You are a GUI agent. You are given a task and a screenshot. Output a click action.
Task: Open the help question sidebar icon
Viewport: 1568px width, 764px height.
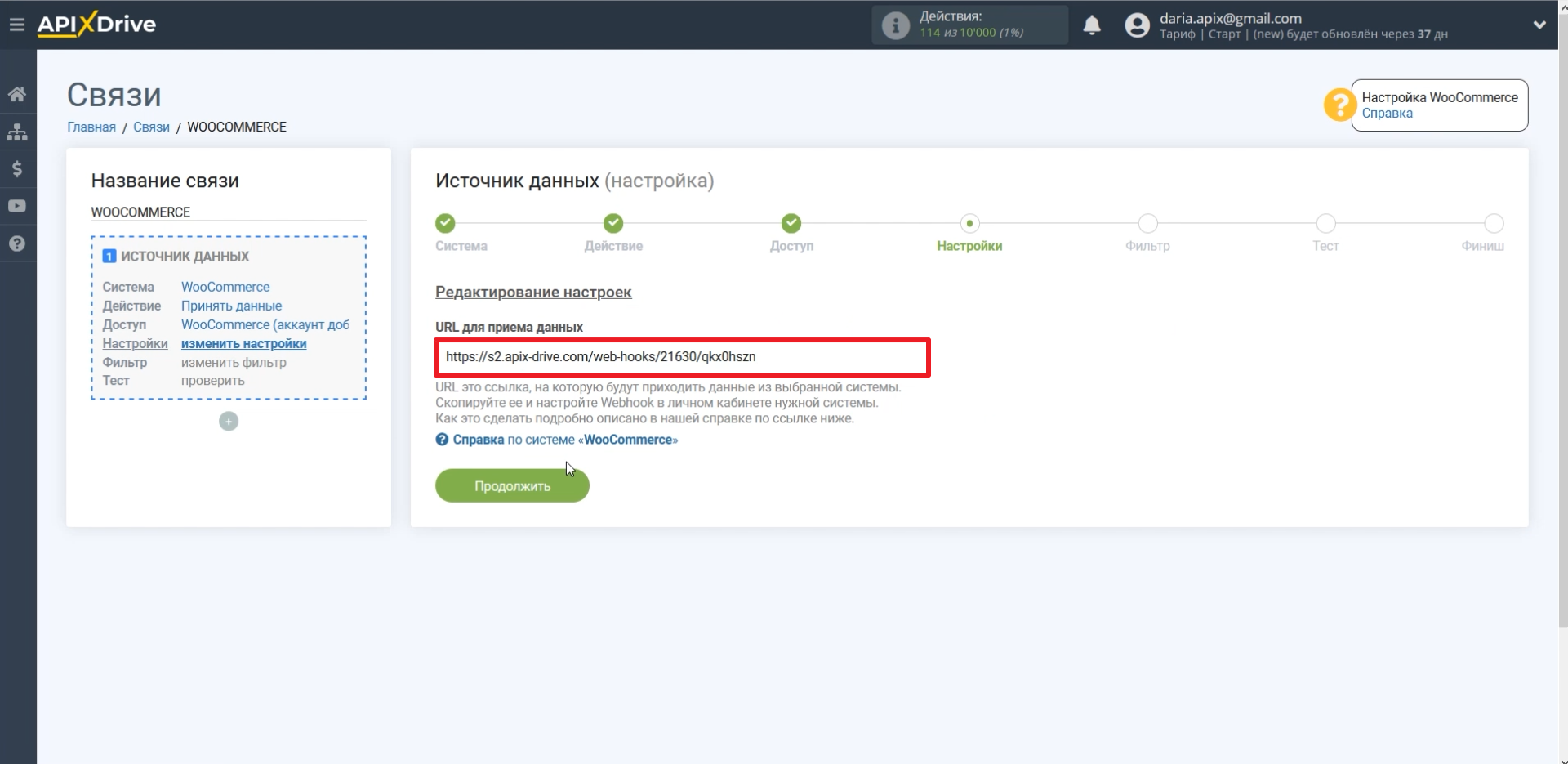[x=17, y=243]
